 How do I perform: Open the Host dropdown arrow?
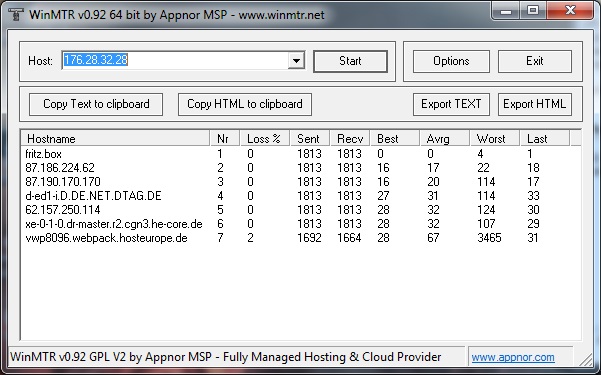coord(296,61)
